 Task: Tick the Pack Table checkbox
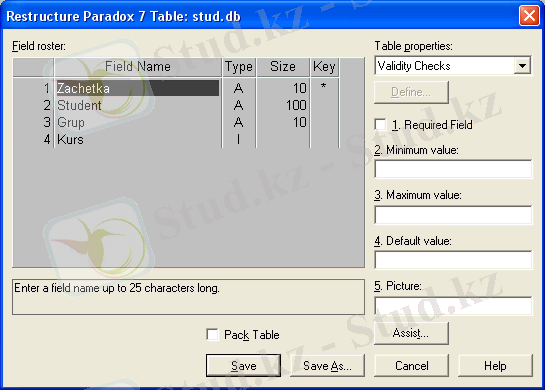click(212, 334)
